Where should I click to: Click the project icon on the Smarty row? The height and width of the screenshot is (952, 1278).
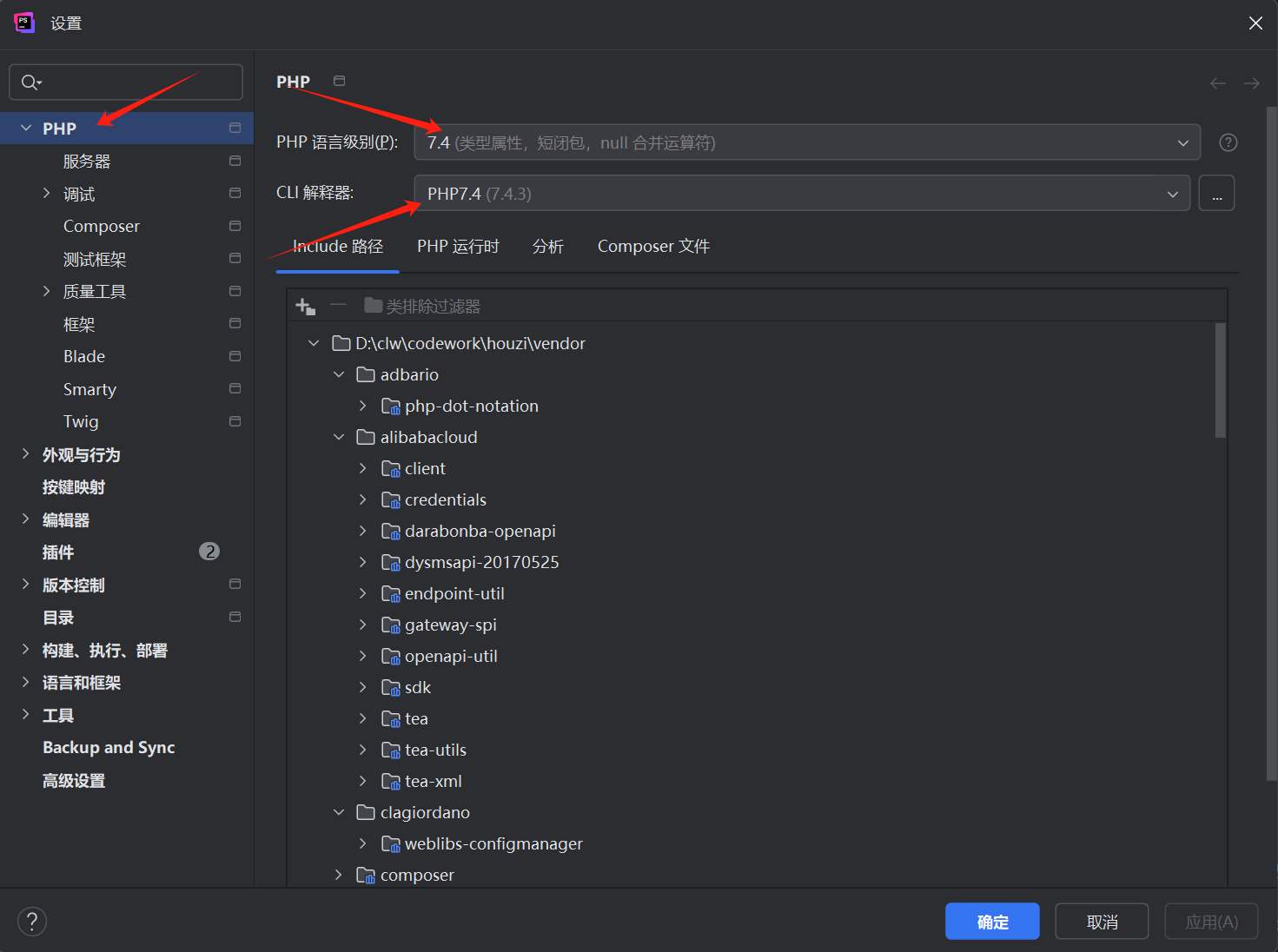coord(235,388)
